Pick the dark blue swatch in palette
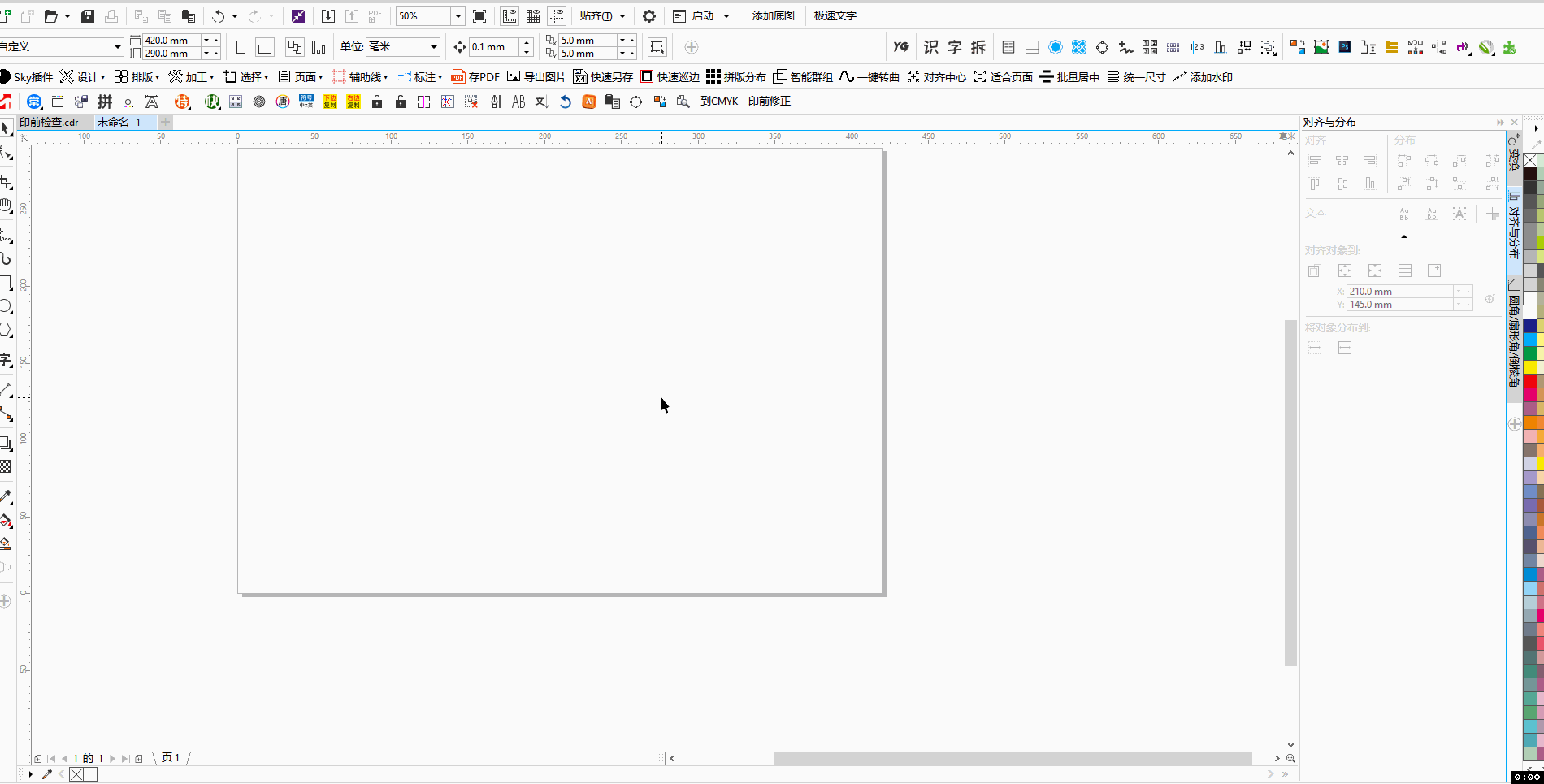Viewport: 1544px width, 784px height. click(1530, 326)
